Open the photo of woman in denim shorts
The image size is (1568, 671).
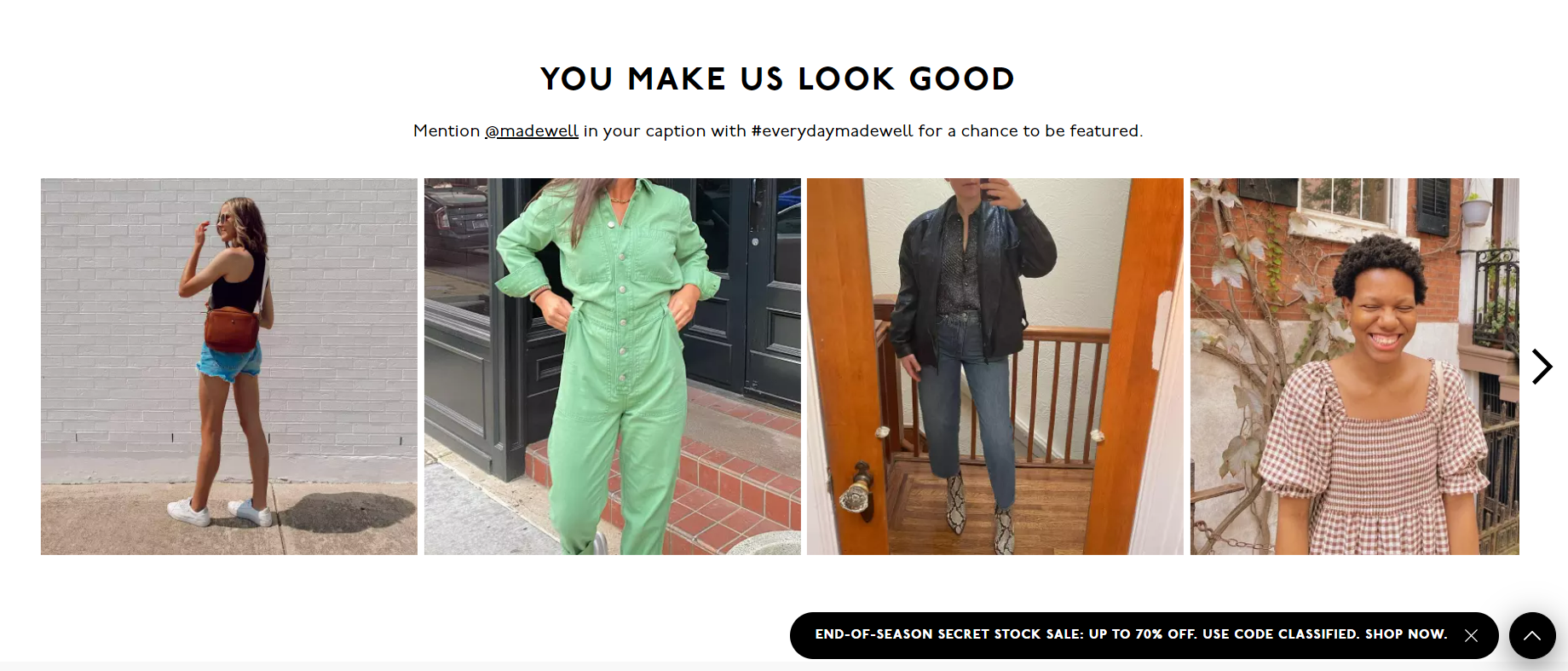(x=229, y=367)
